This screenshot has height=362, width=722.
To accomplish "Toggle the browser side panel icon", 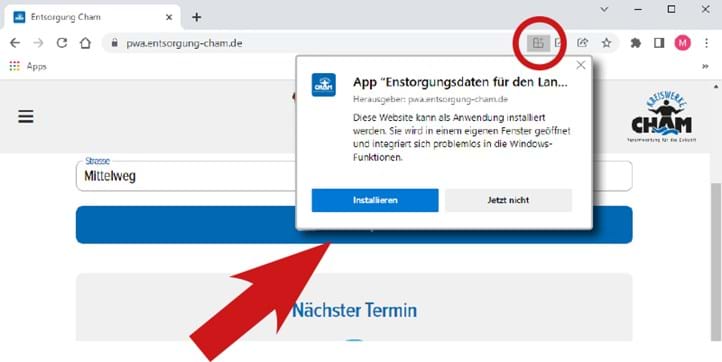I will click(x=659, y=43).
